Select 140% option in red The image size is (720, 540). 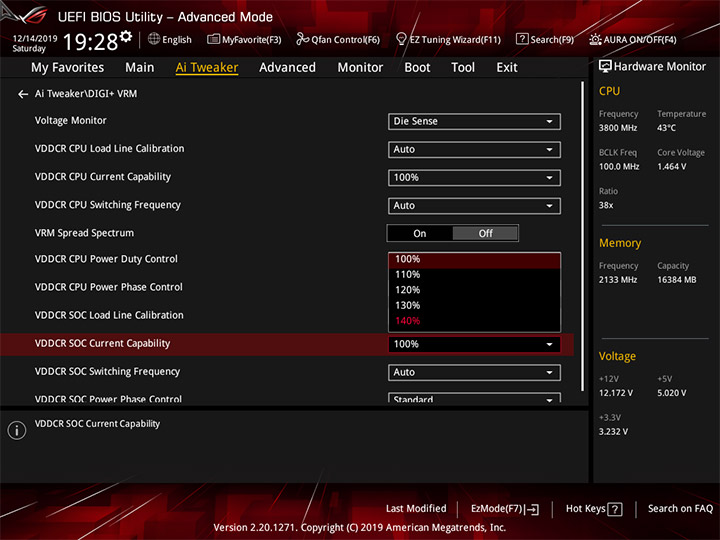474,321
